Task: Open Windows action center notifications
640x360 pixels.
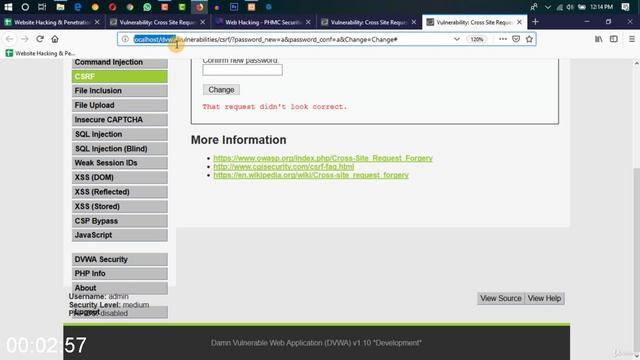Action: click(625, 7)
